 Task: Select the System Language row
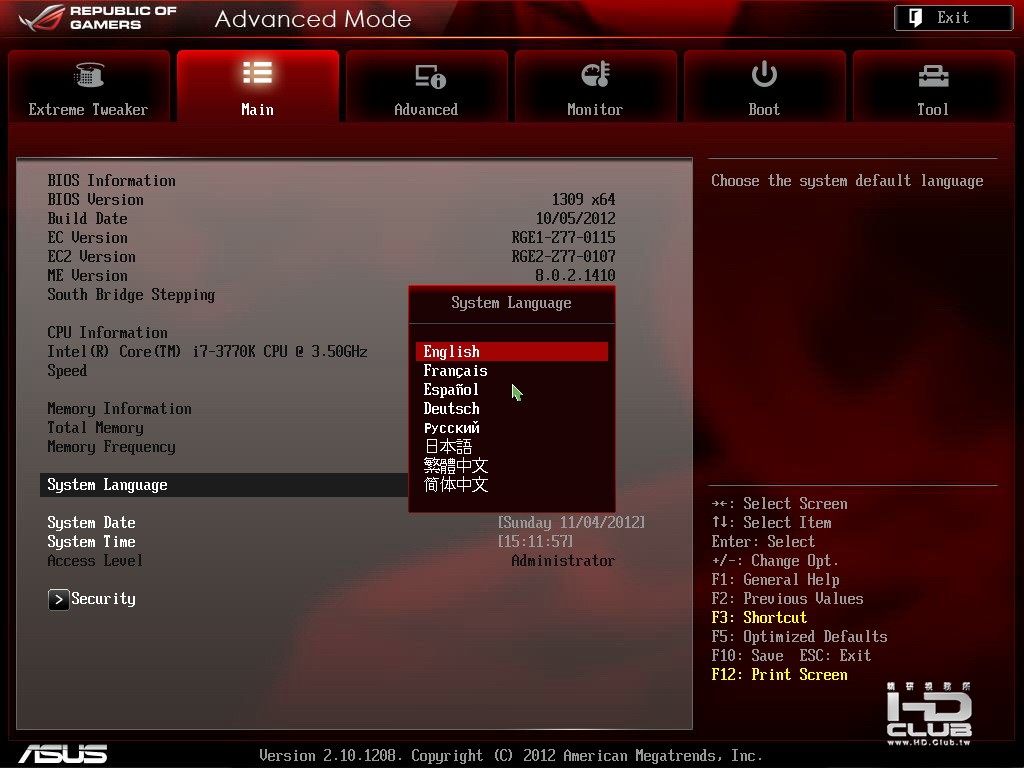tap(224, 485)
